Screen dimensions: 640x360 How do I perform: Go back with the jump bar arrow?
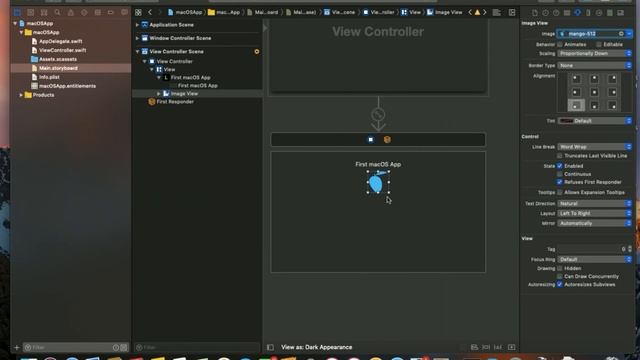click(x=150, y=13)
